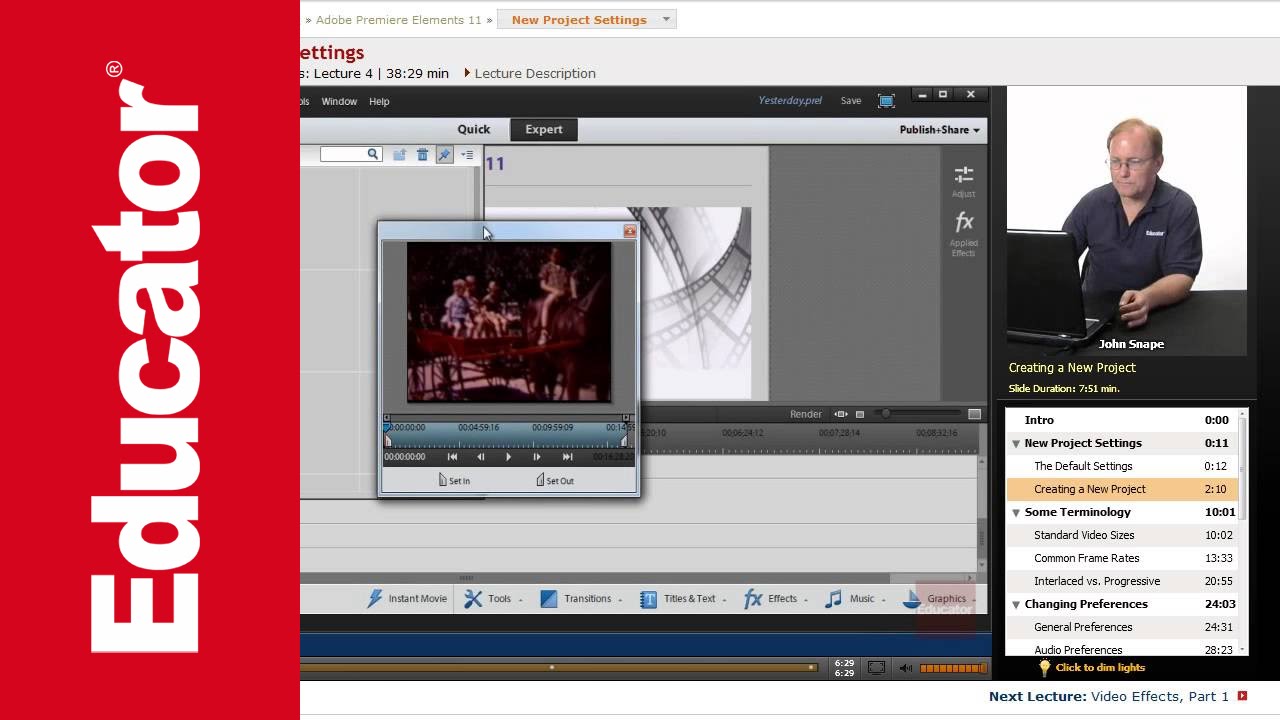This screenshot has height=720, width=1280.
Task: Open the Help menu
Action: (379, 101)
